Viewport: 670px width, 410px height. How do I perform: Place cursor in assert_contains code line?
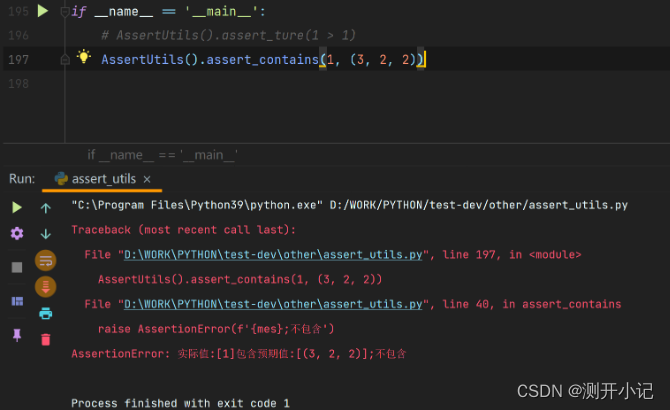tap(262, 59)
